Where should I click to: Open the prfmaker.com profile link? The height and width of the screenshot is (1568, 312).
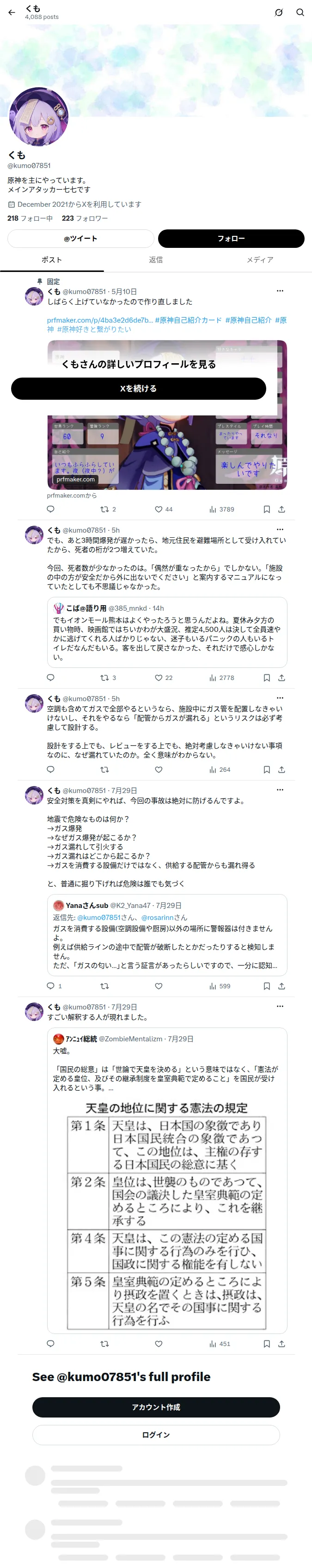pos(99,320)
